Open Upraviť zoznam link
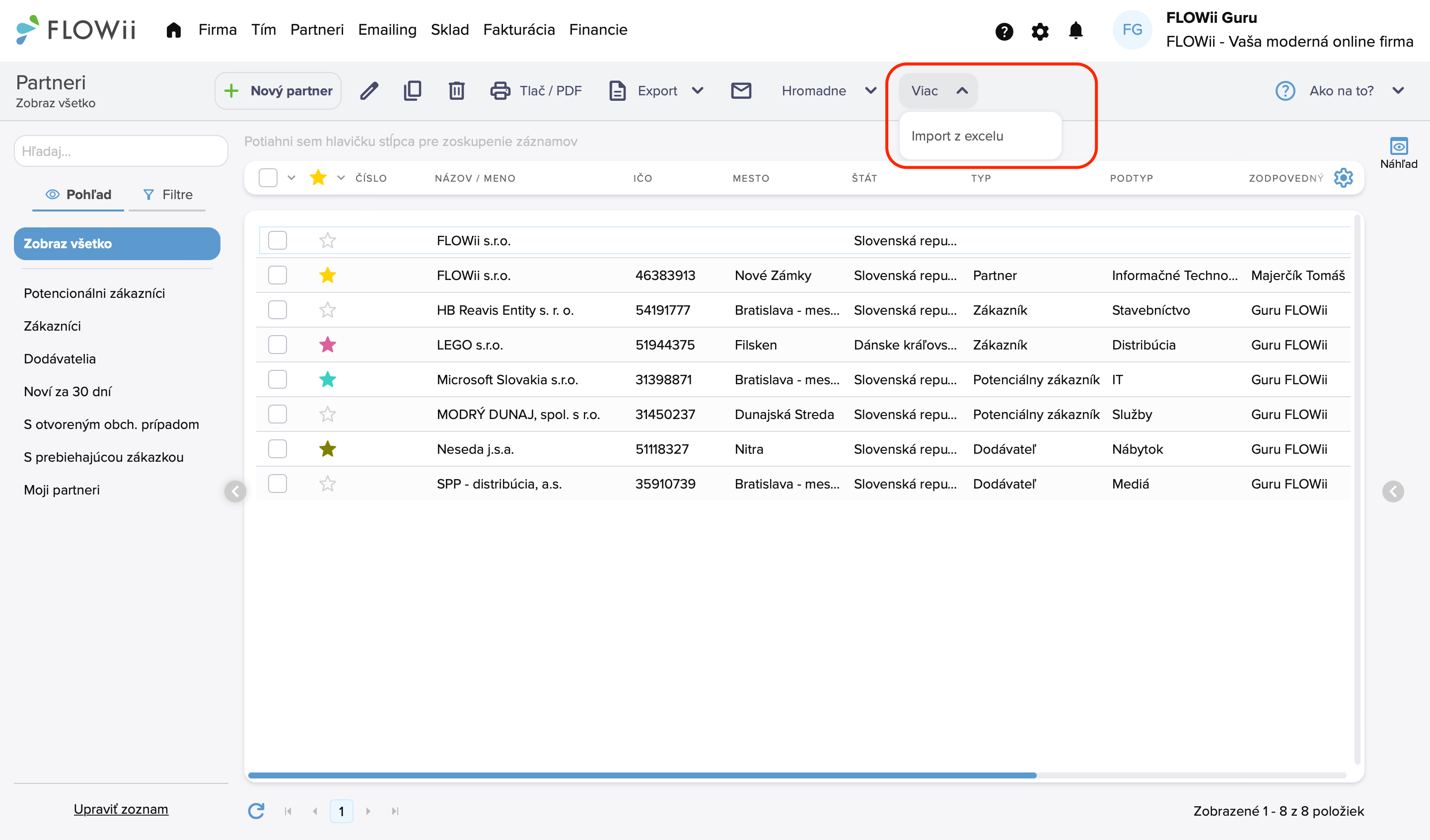This screenshot has width=1430, height=840. (x=121, y=809)
